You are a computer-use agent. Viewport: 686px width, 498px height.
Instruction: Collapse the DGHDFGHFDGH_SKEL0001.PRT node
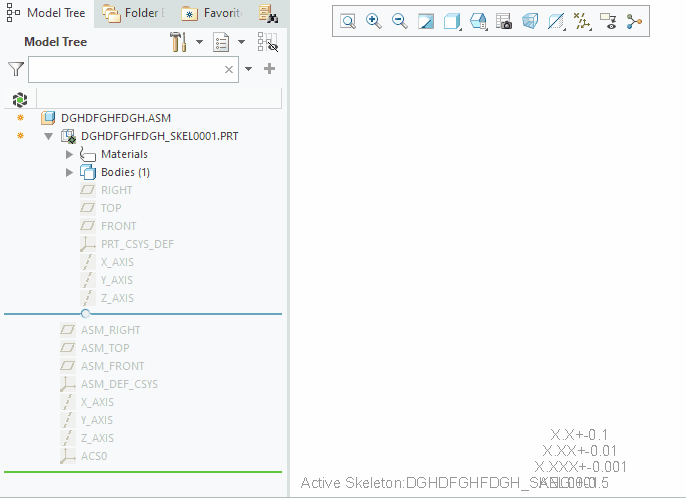pyautogui.click(x=49, y=137)
